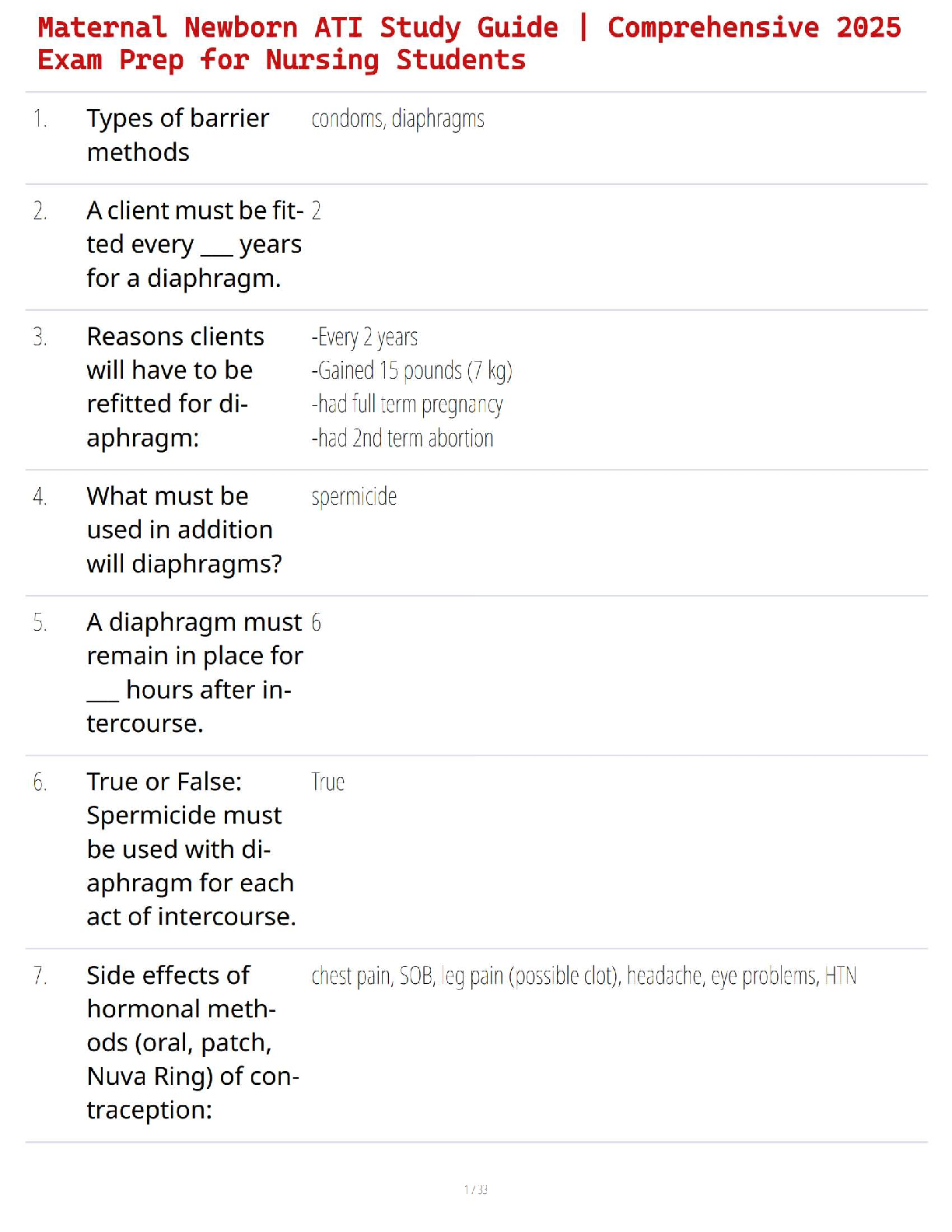Image resolution: width=952 pixels, height=1232 pixels.
Task: Click the answer "6" for hours after intercourse
Action: 317,623
